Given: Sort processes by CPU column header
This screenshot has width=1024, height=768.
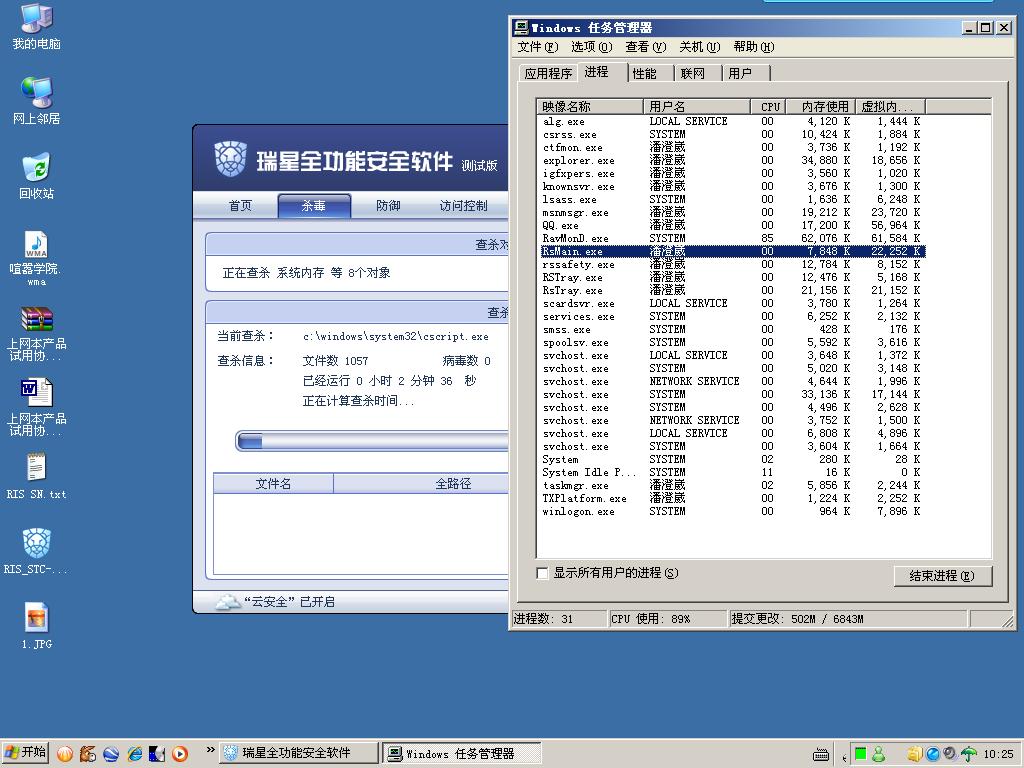Looking at the screenshot, I should [768, 106].
